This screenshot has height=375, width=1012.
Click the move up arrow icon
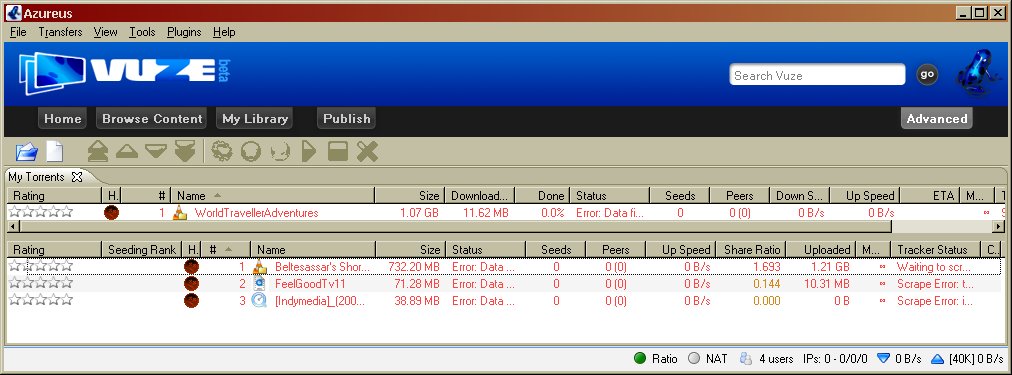coord(127,152)
